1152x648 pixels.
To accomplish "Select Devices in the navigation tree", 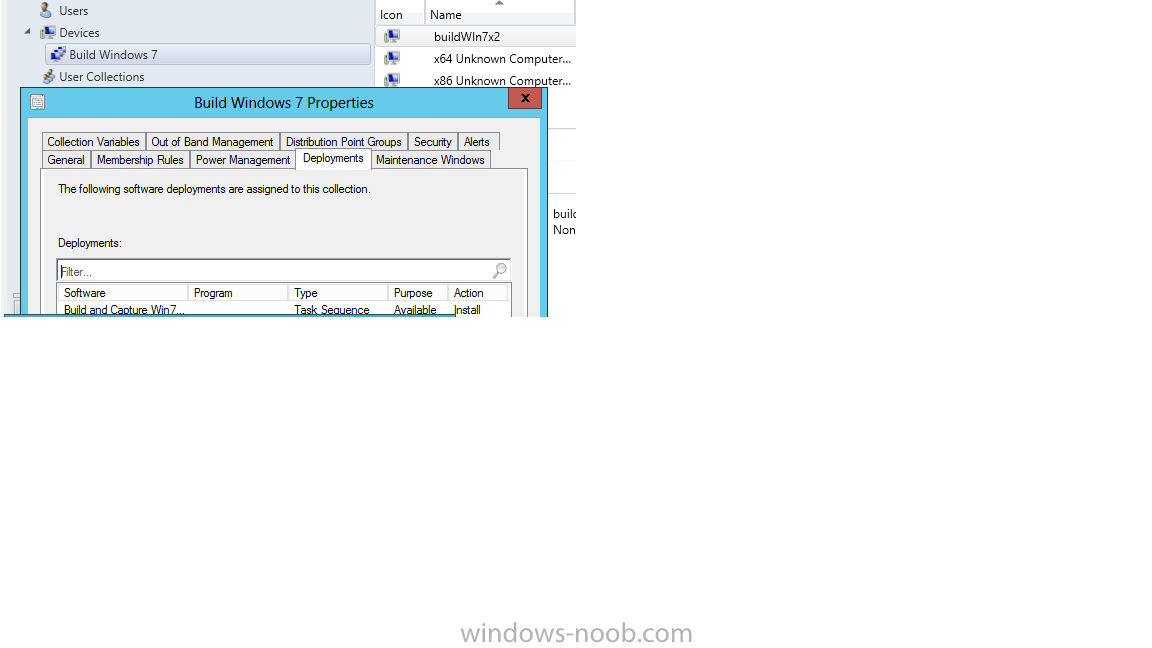I will (x=79, y=32).
